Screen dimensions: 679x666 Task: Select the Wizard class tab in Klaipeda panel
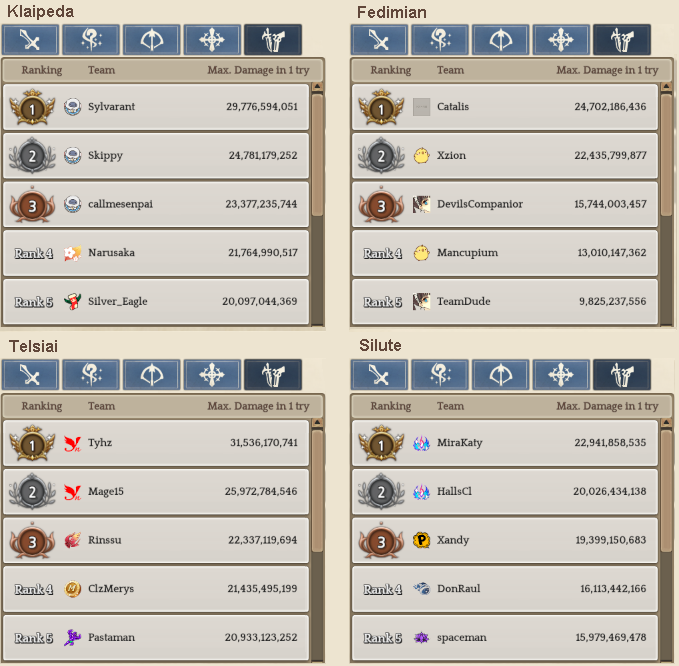pos(91,40)
